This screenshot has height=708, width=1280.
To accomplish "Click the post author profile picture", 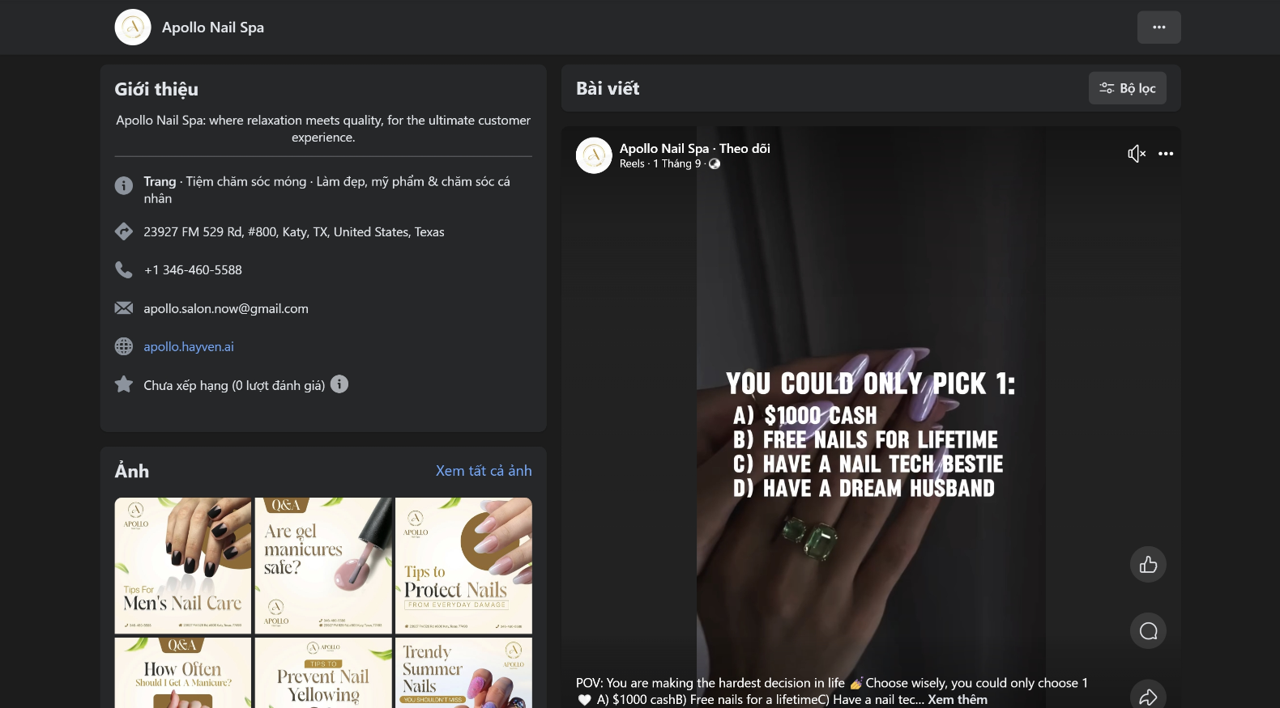I will click(x=594, y=156).
